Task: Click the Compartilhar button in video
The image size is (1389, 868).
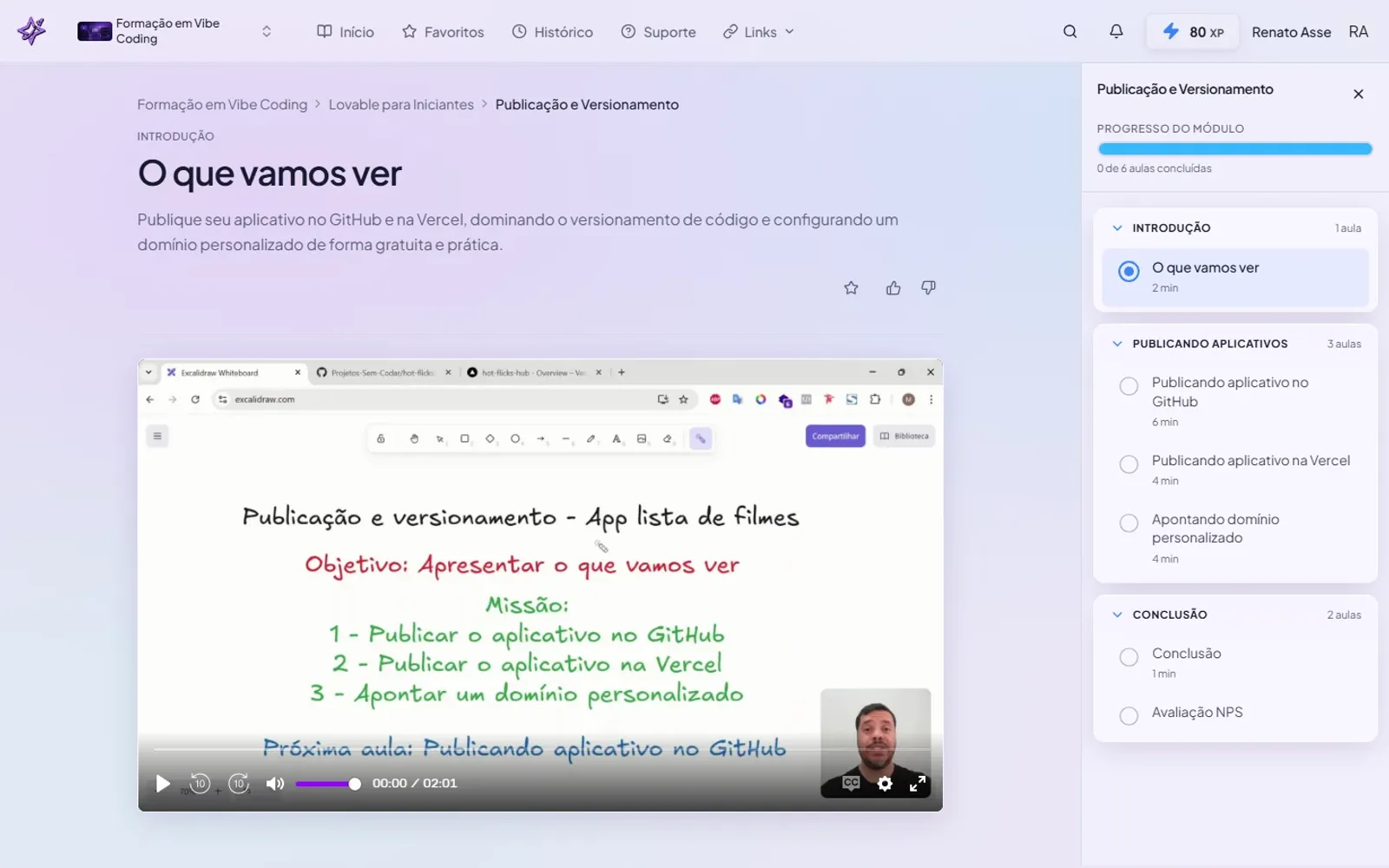Action: click(x=835, y=436)
